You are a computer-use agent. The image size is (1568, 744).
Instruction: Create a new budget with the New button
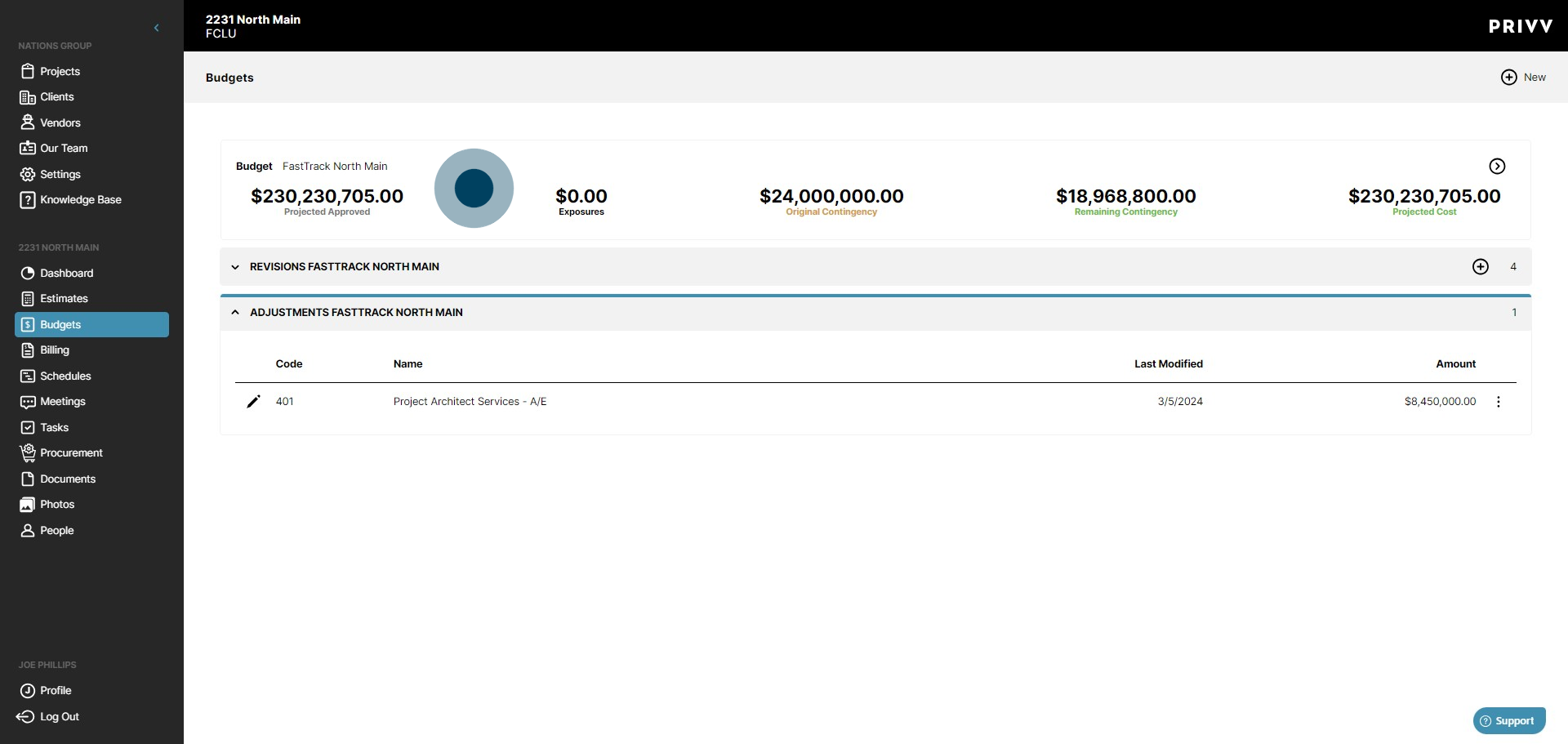pos(1524,77)
